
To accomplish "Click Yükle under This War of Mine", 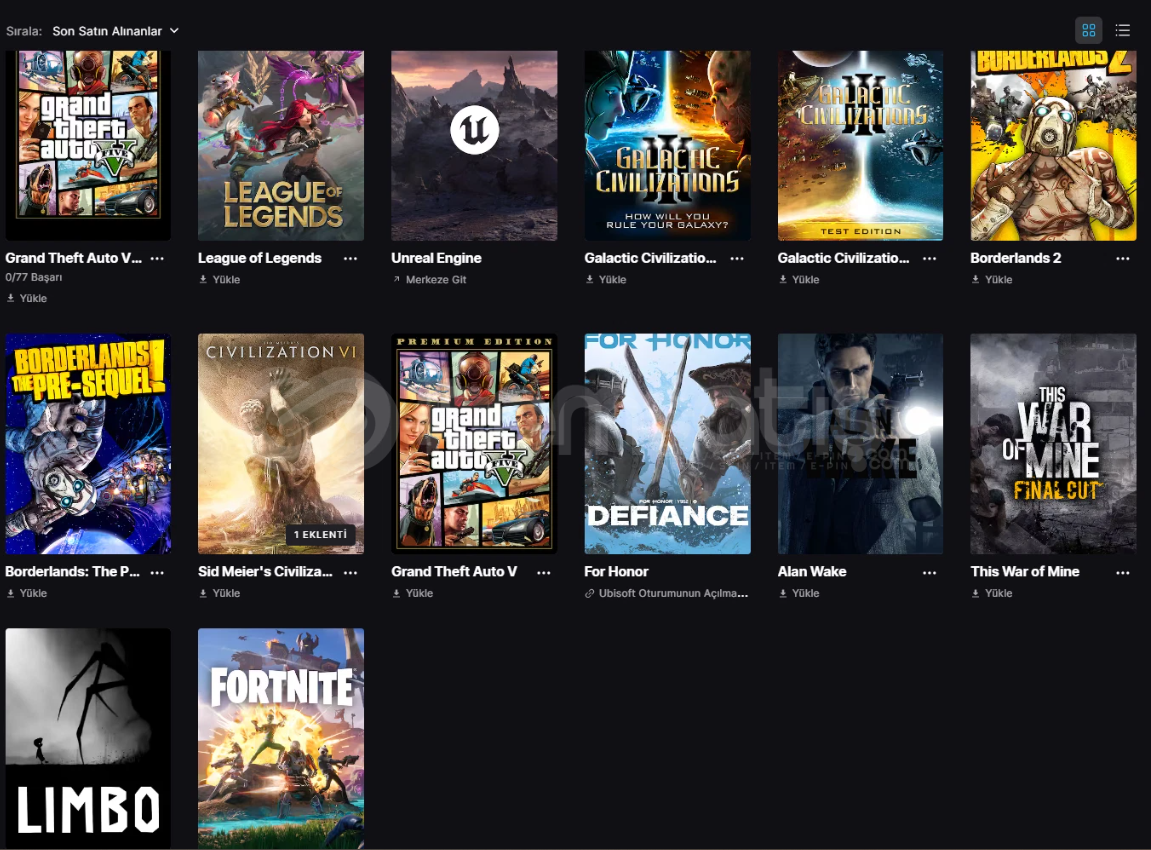I will (x=992, y=593).
